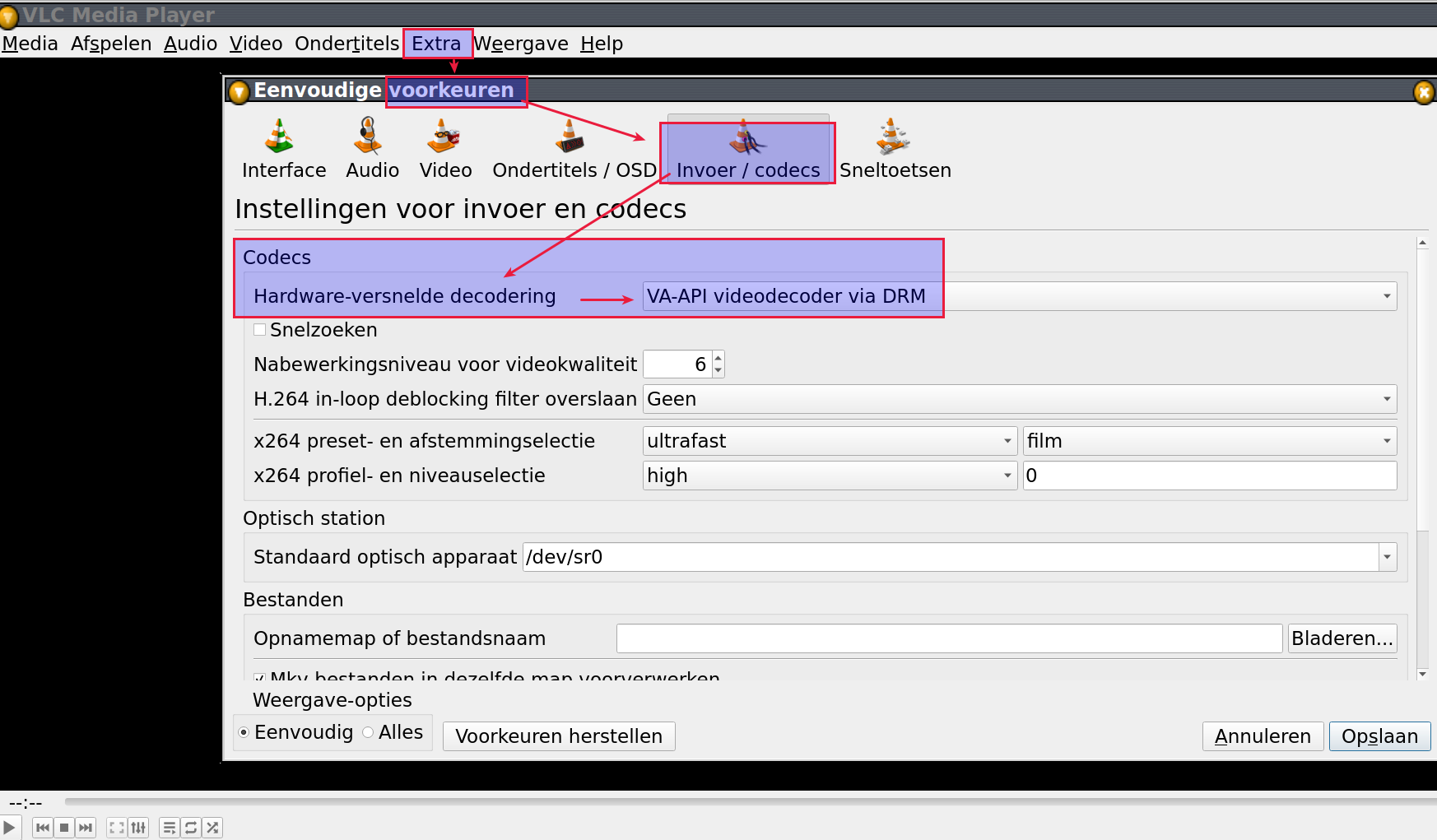
Task: Open the Interface preferences category
Action: (284, 150)
